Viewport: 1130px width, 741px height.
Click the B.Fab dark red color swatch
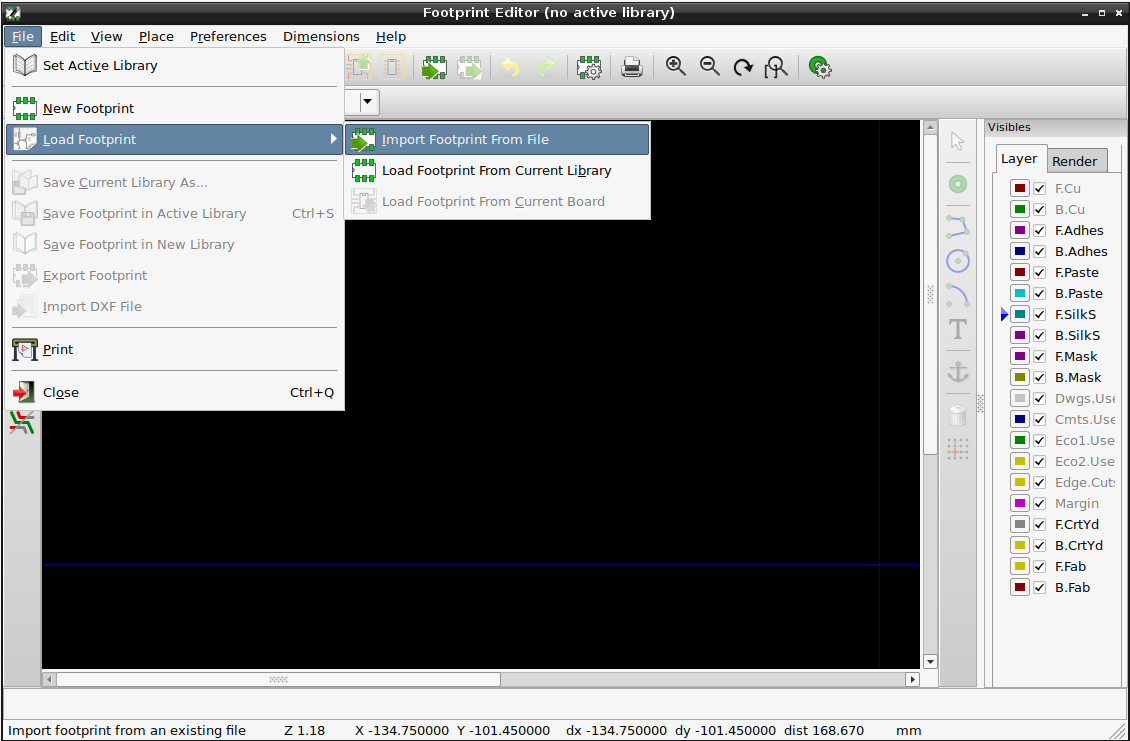(x=1020, y=587)
